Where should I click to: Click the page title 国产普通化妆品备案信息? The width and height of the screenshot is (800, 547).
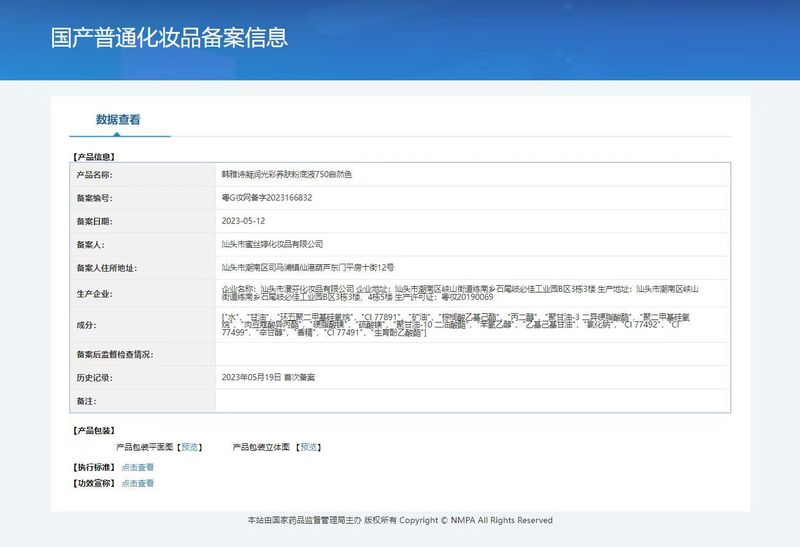click(169, 38)
